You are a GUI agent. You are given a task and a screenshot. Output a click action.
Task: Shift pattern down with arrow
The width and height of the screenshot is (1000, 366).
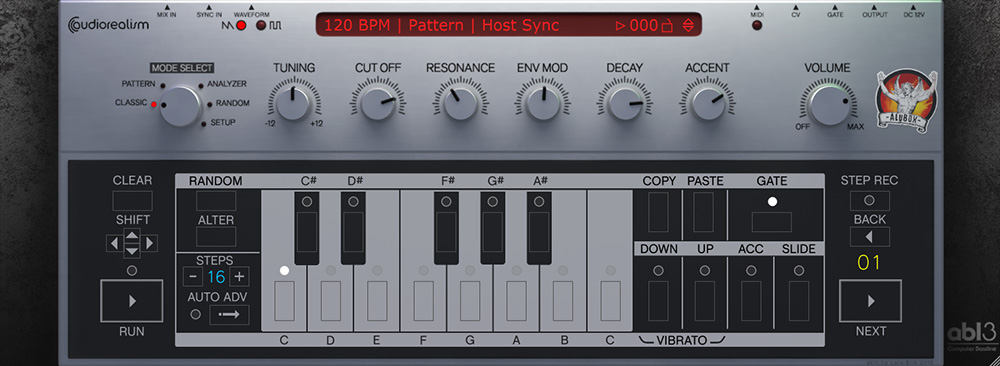click(132, 251)
